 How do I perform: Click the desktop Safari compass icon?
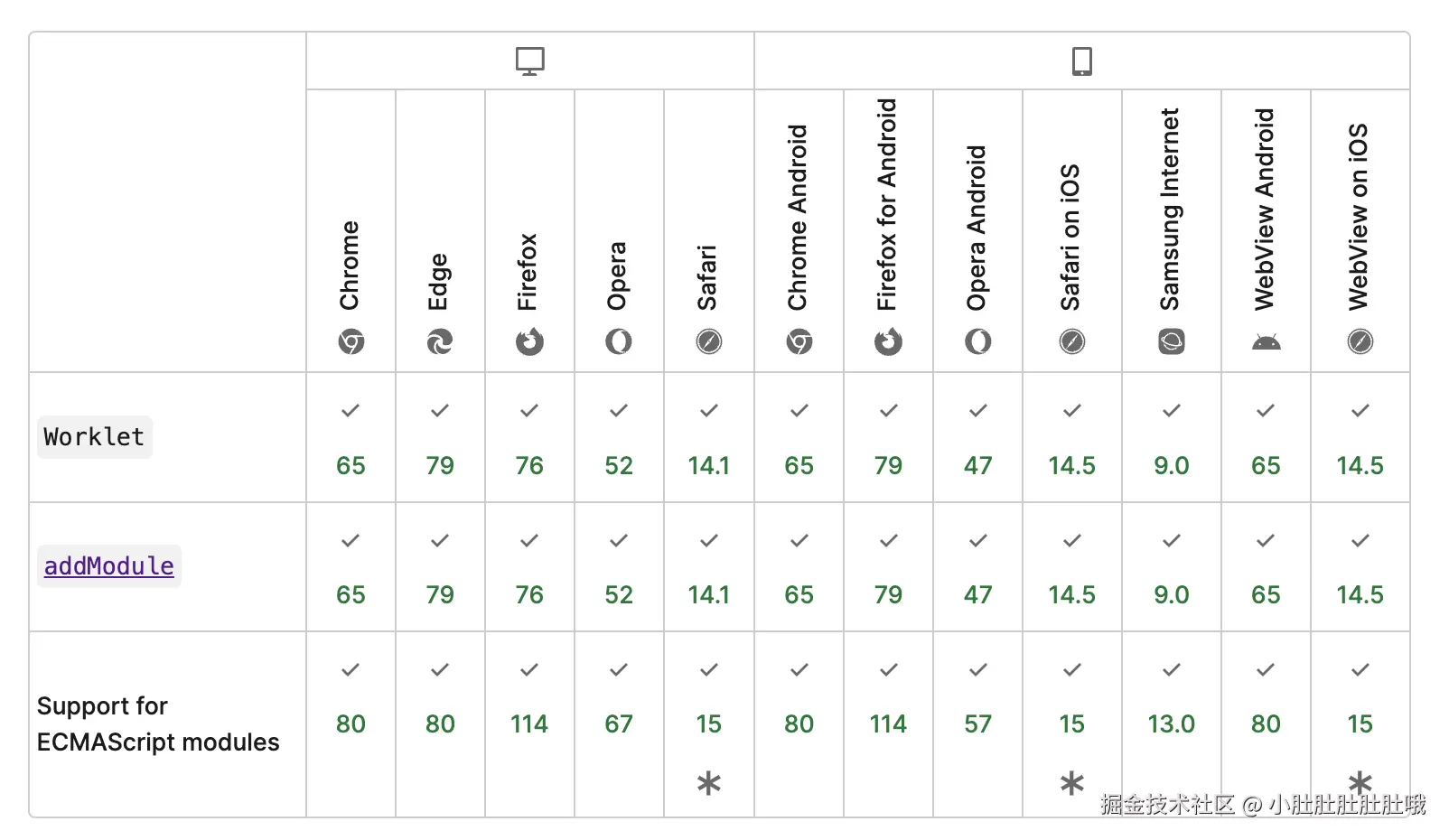709,341
